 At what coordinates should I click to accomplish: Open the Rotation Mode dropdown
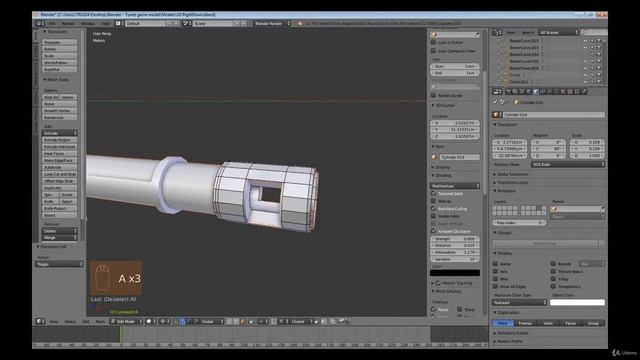568,164
